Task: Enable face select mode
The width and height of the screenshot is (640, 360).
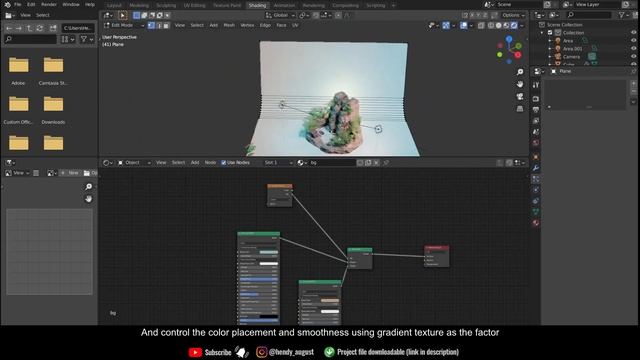Action: 166,25
